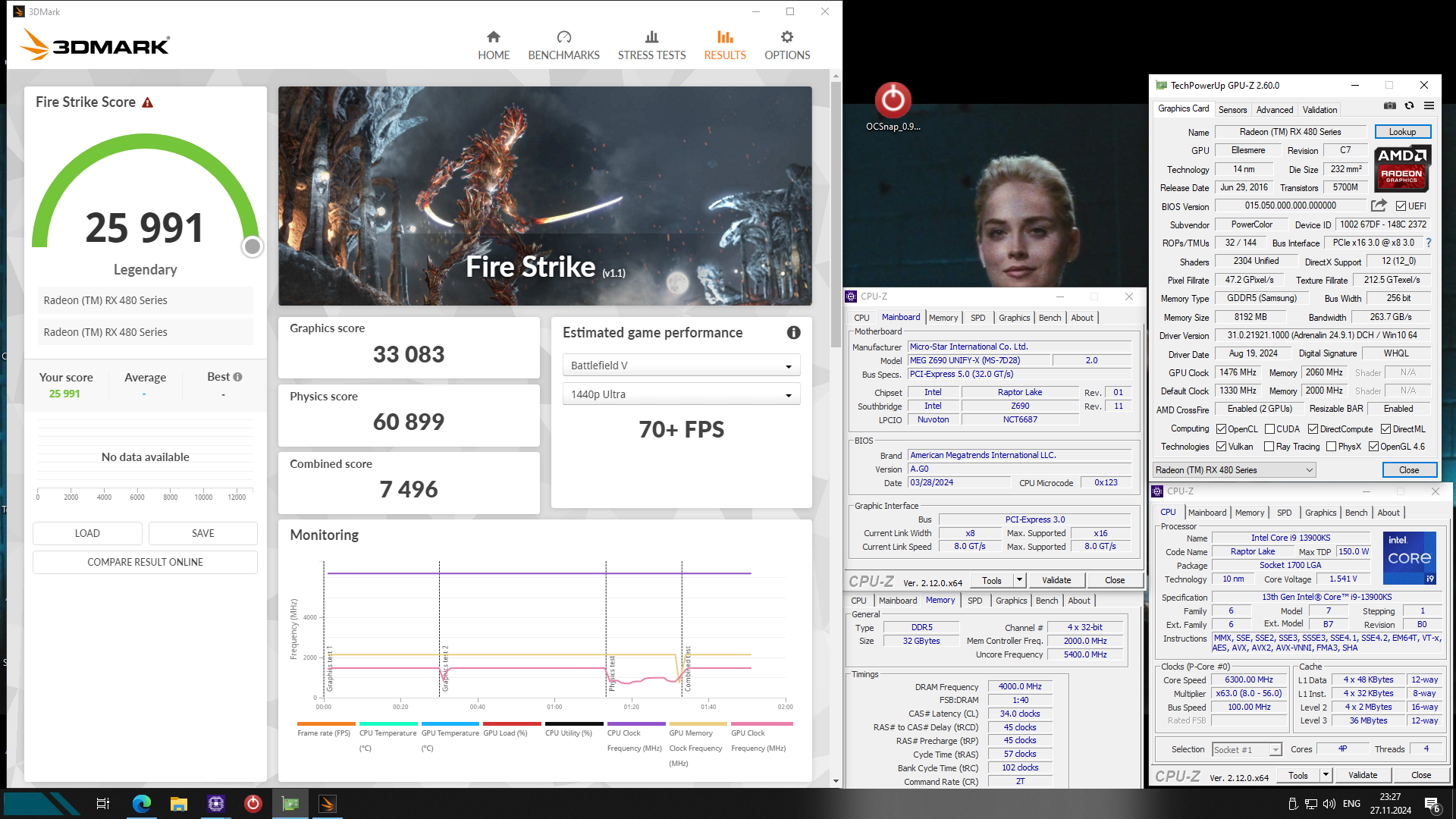Click COMPARE RESULT ONLINE
Image resolution: width=1456 pixels, height=819 pixels.
tap(145, 562)
